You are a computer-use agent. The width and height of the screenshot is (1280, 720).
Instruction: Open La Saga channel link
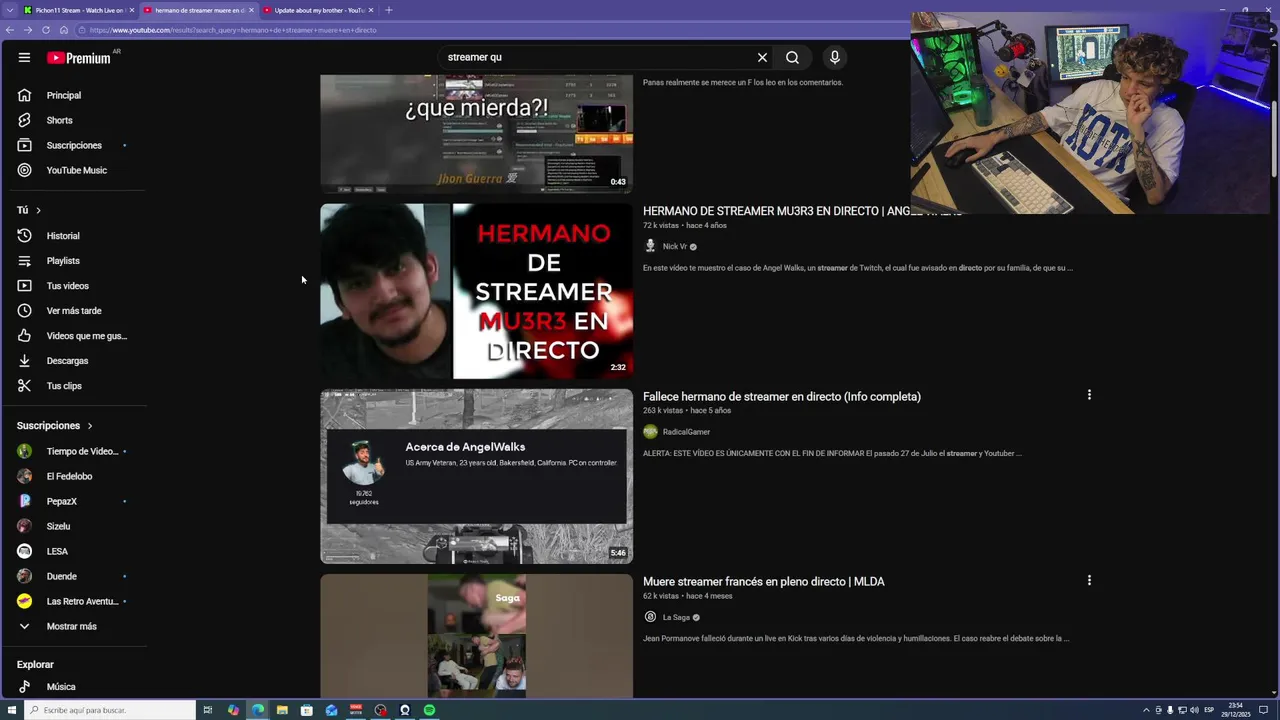pyautogui.click(x=676, y=617)
